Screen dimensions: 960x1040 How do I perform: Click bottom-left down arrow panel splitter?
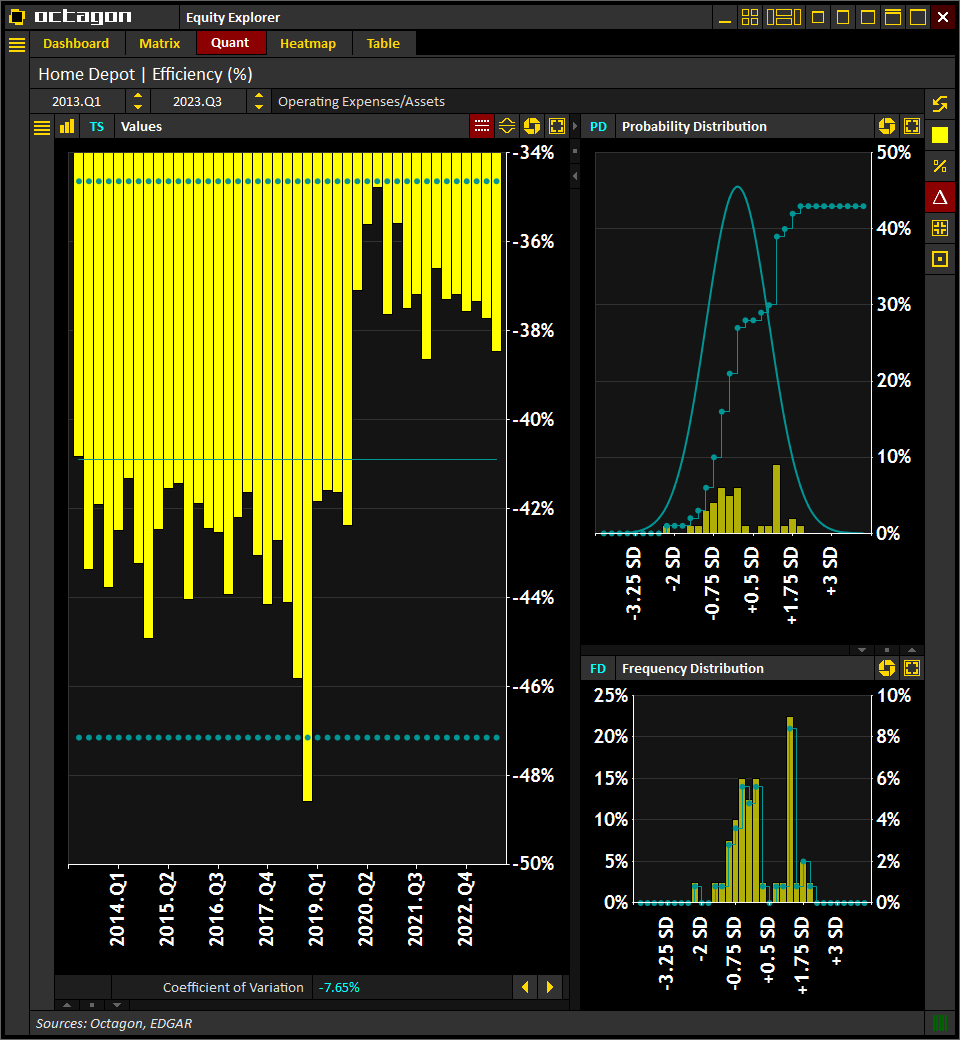pyautogui.click(x=117, y=1005)
